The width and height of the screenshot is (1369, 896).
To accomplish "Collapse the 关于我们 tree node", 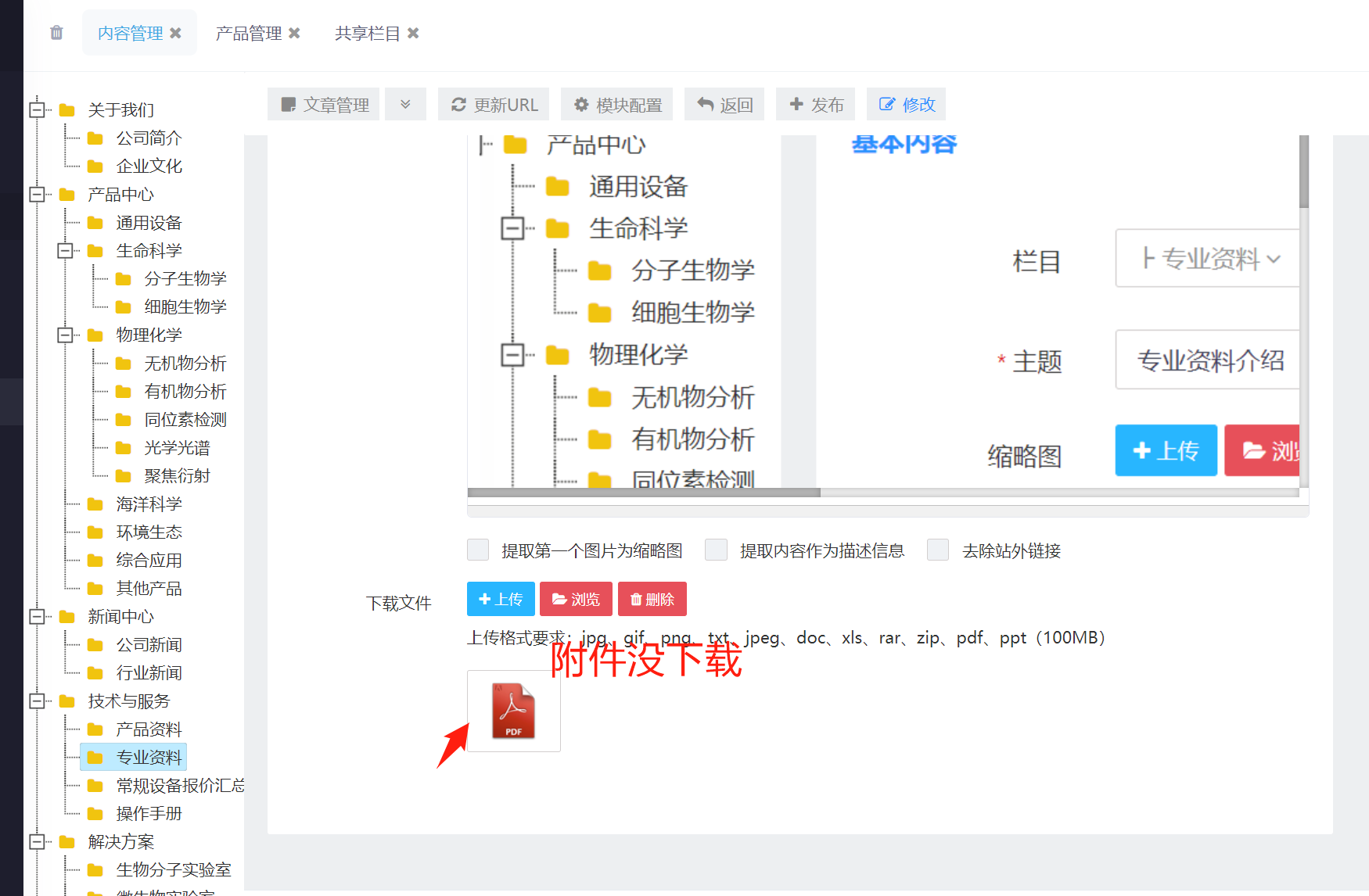I will pyautogui.click(x=37, y=109).
